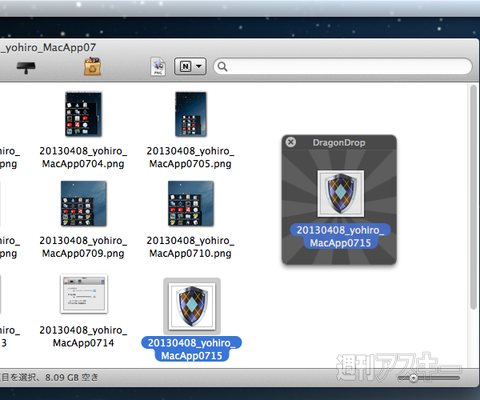Click file name 20130408_yohiro_MacApp0709.png
Viewport: 480px width, 400px height.
click(83, 247)
